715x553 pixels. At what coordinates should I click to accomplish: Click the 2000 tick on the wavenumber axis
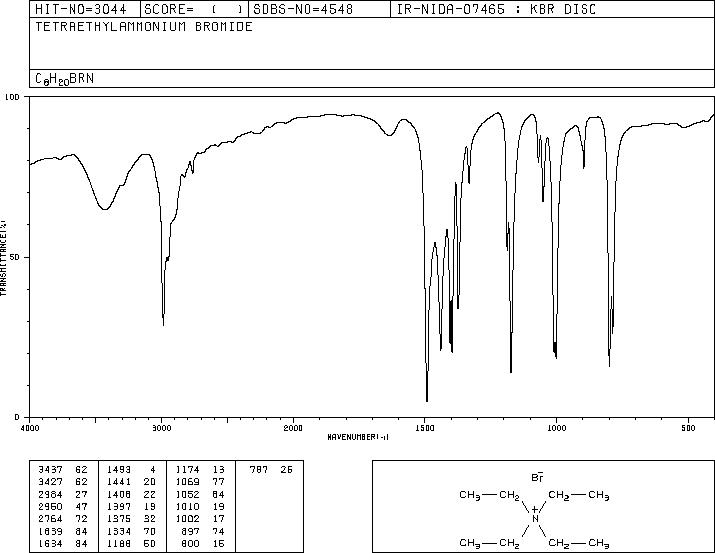tap(293, 428)
